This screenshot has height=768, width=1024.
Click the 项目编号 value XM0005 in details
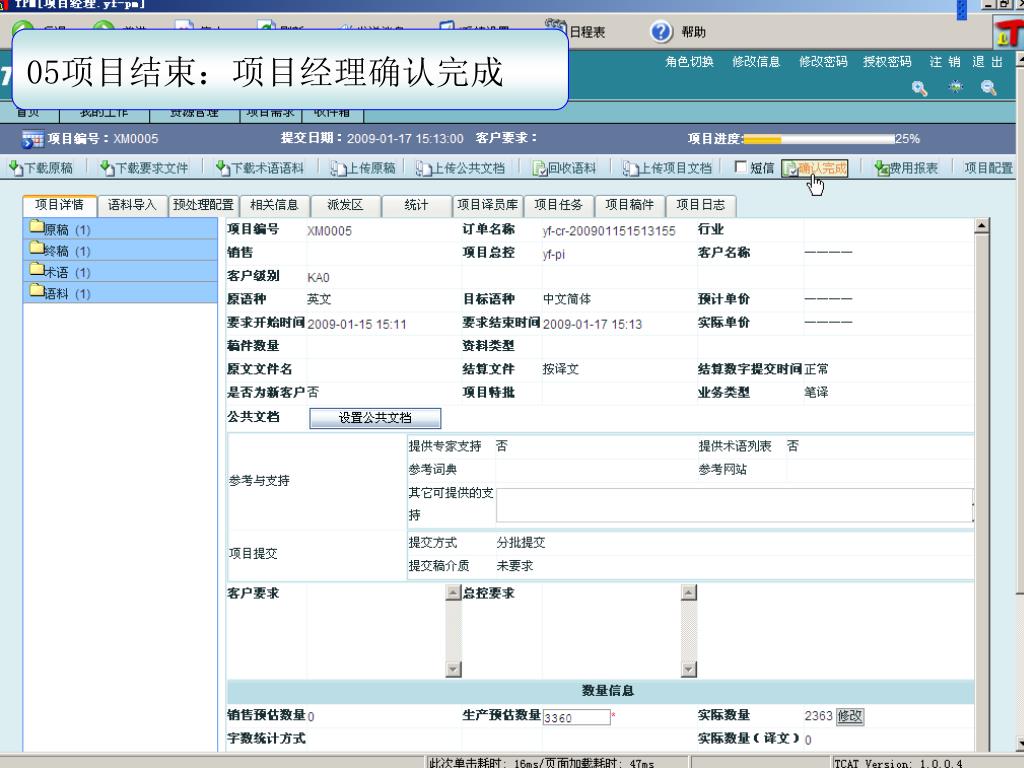[x=329, y=231]
